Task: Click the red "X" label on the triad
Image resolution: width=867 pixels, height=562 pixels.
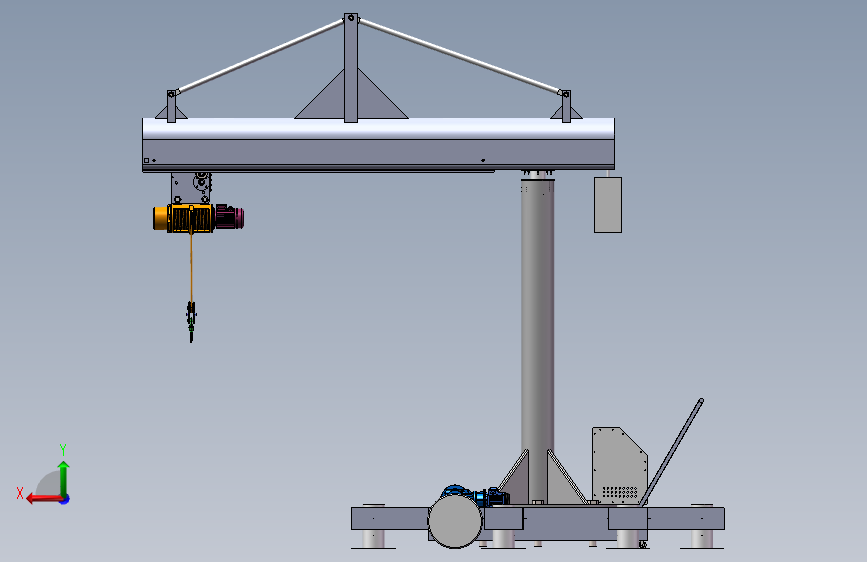Action: click(20, 493)
